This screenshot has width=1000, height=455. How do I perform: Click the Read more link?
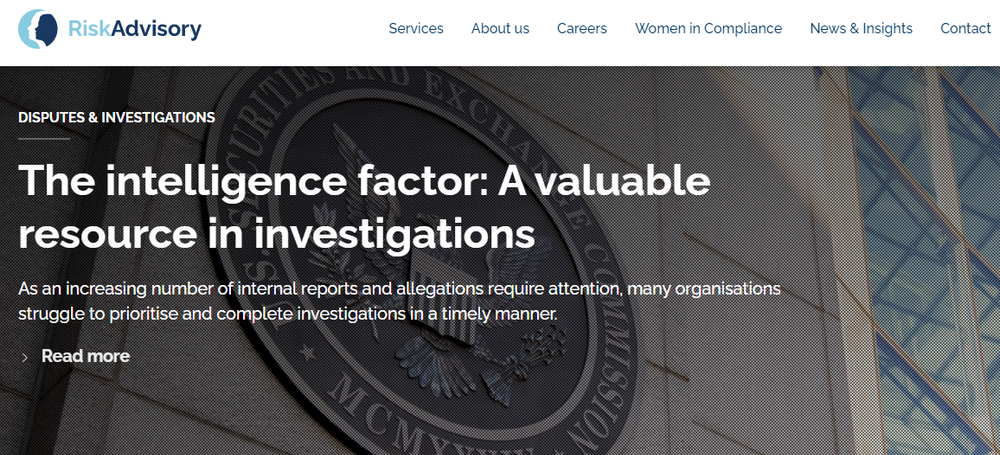click(x=85, y=356)
